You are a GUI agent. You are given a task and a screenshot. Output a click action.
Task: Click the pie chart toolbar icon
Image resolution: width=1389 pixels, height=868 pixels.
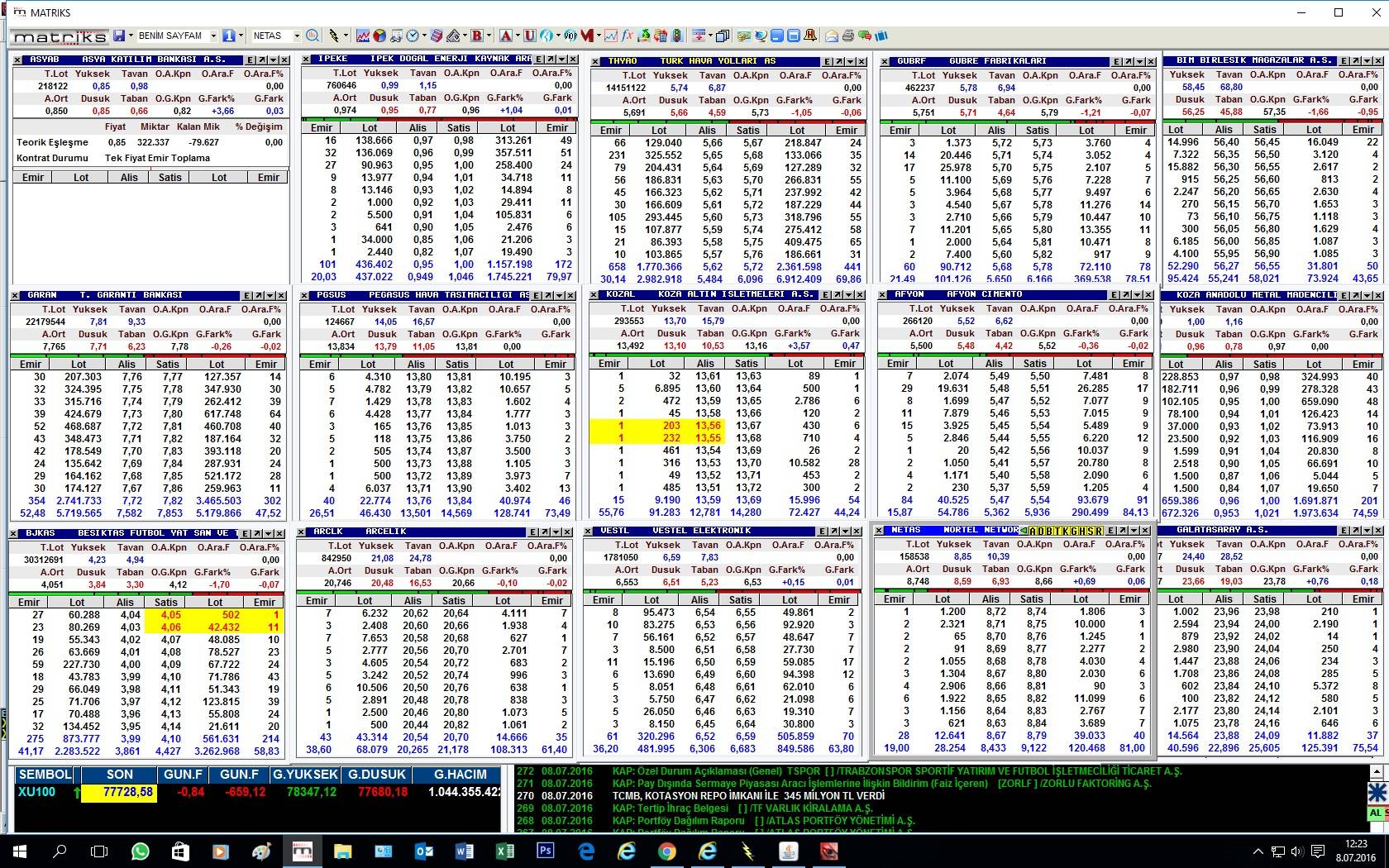379,36
